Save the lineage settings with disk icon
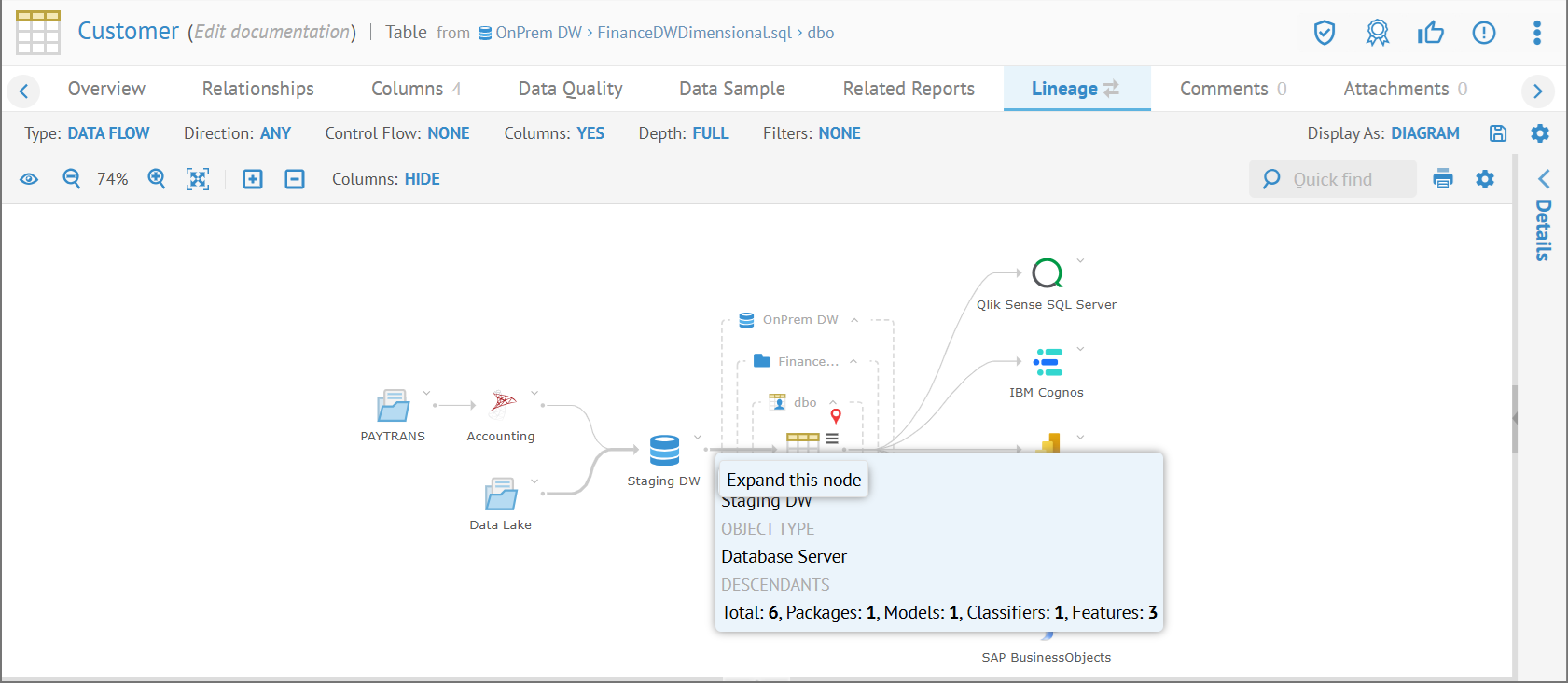The image size is (1568, 683). [x=1498, y=133]
